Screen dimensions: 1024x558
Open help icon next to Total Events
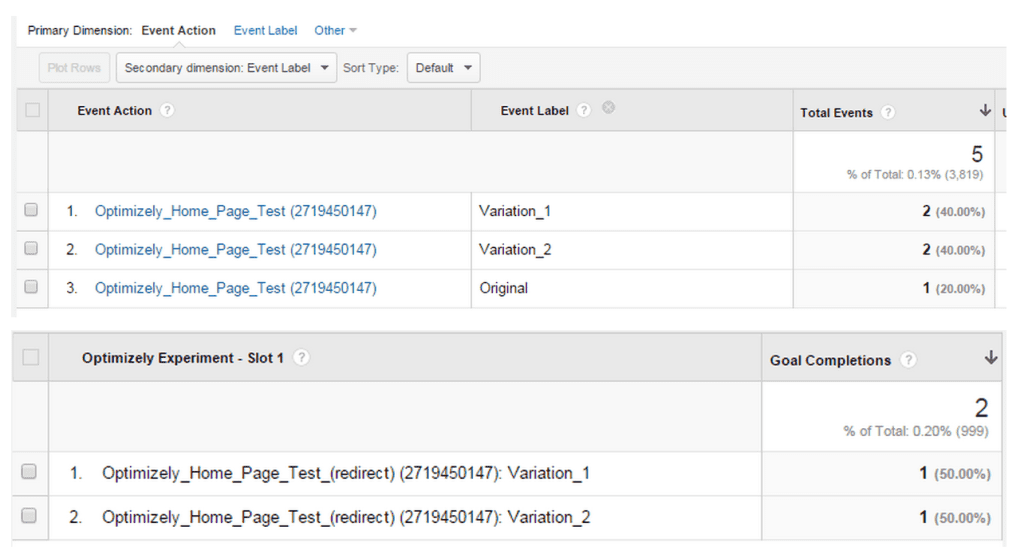pos(888,112)
